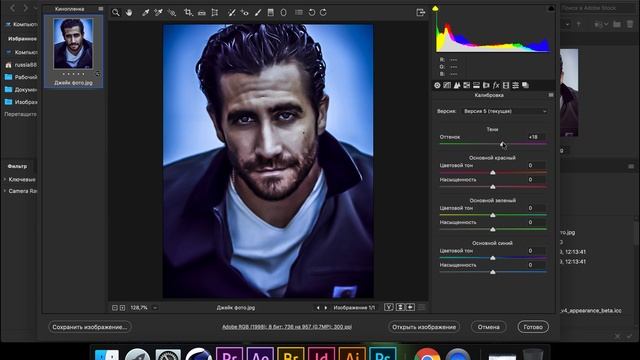This screenshot has height=360, width=640.
Task: Select the Red Eye Removal tool
Action: [244, 13]
